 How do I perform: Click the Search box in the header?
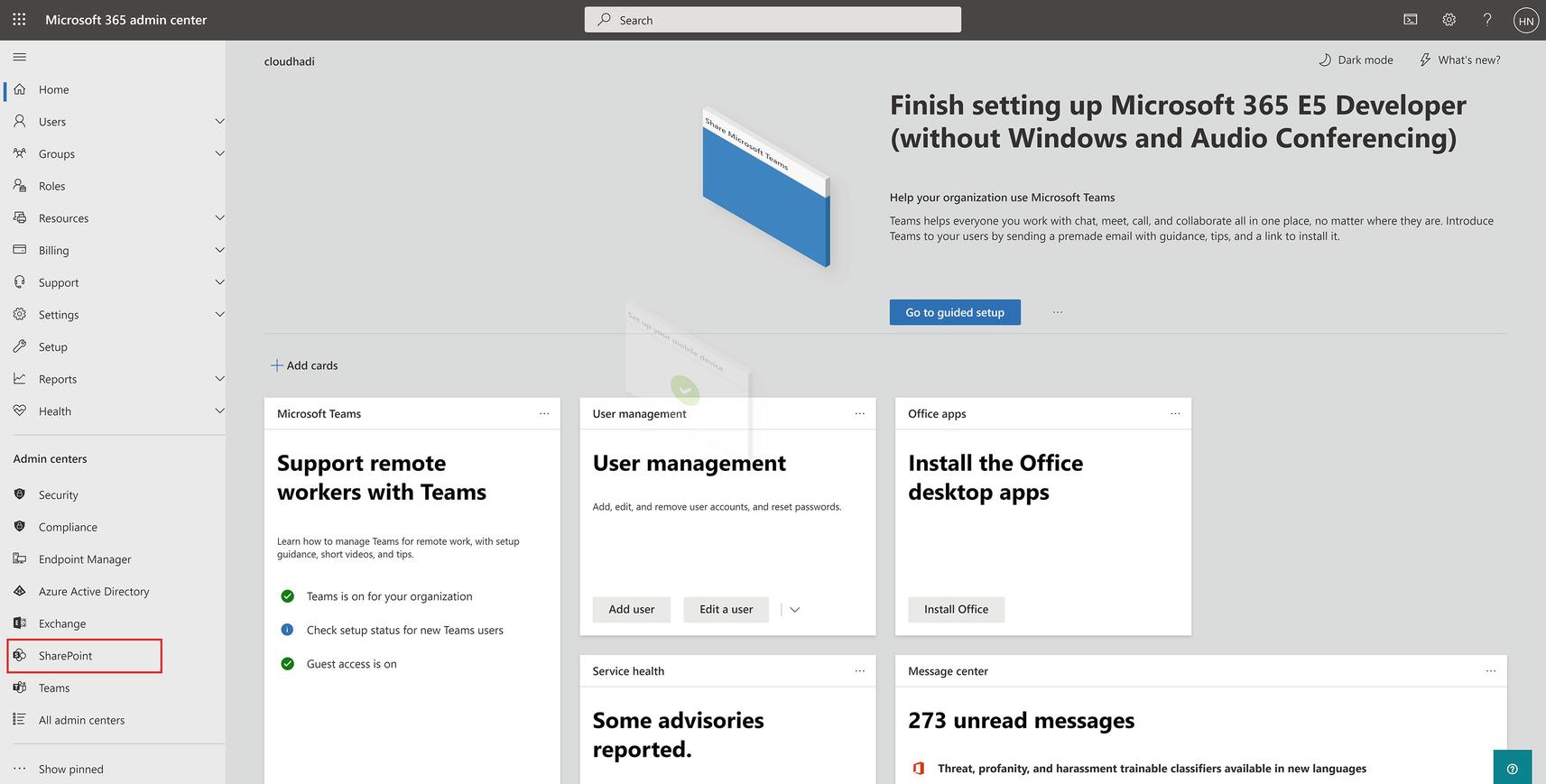click(773, 20)
